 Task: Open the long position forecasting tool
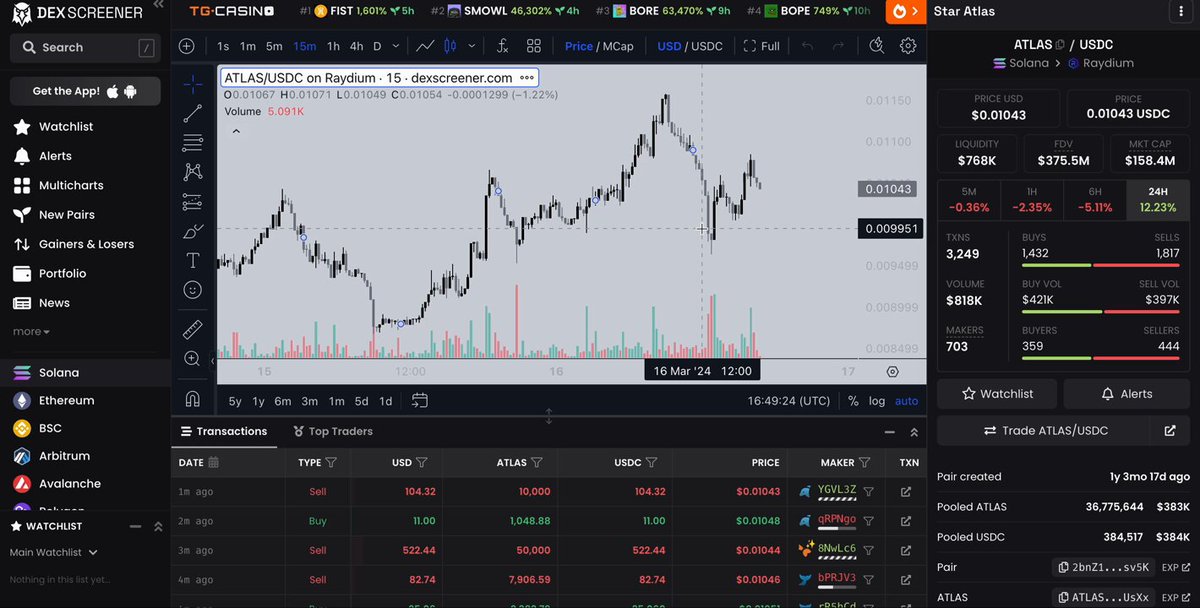(x=193, y=202)
